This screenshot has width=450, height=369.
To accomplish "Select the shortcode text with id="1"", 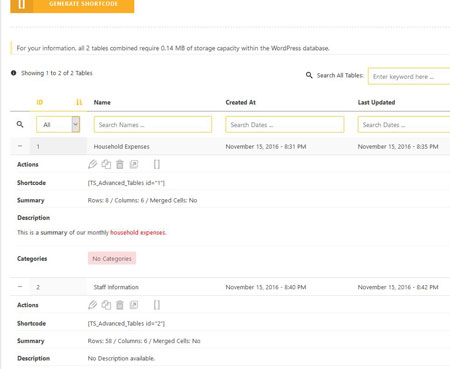I will coord(126,183).
